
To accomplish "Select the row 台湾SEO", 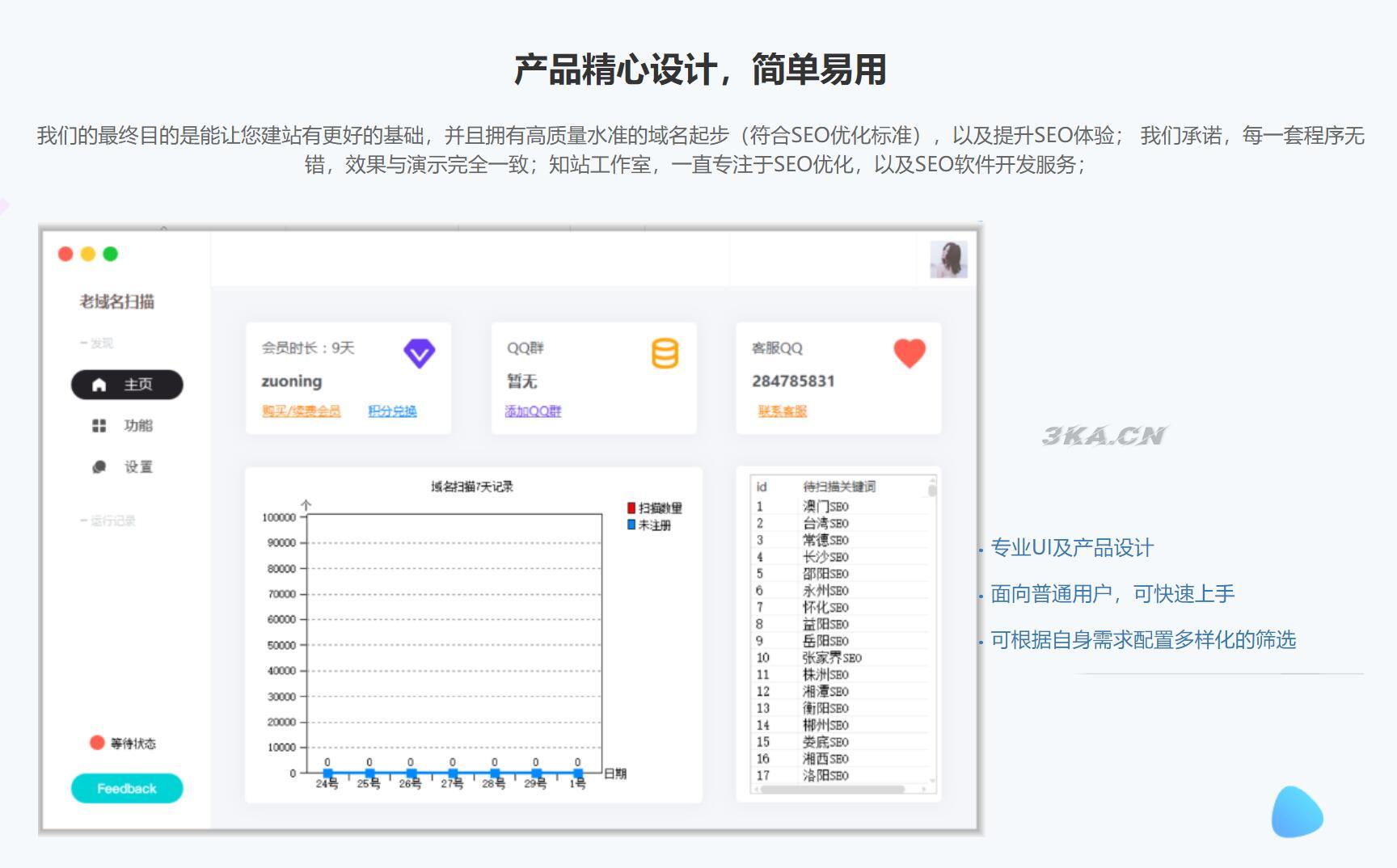I will click(841, 524).
